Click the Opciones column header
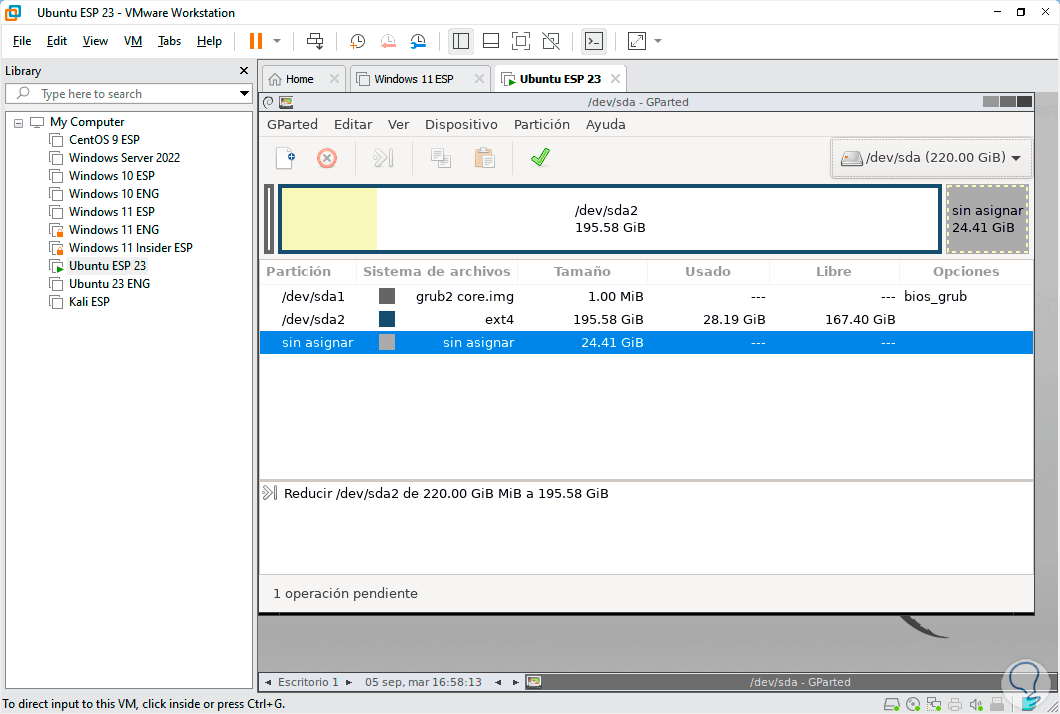The width and height of the screenshot is (1060, 714). [x=966, y=272]
